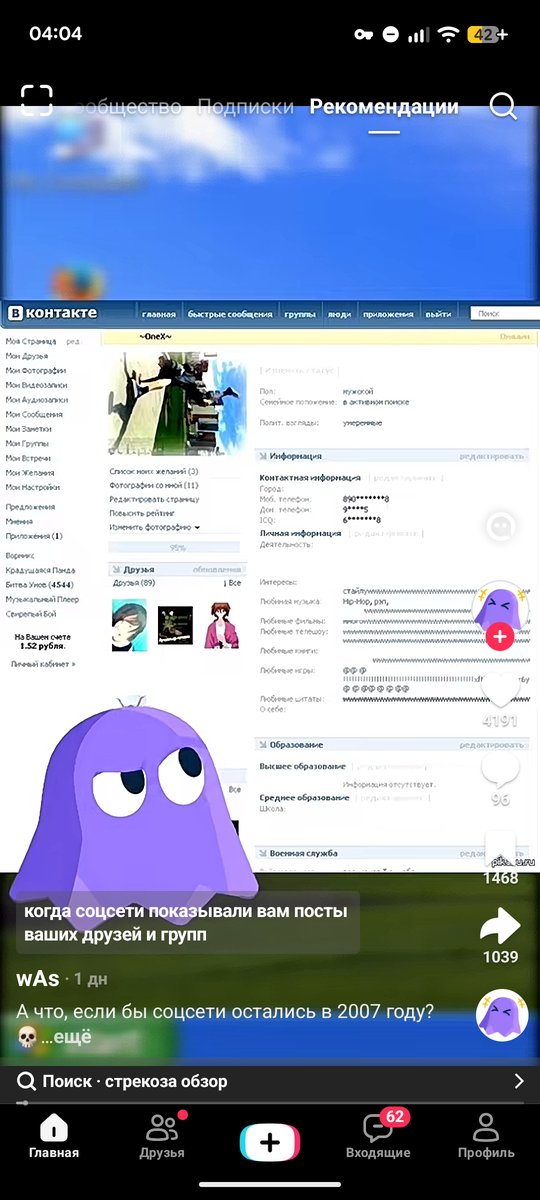Tap the magnifier icon in Поиск bar
This screenshot has width=540, height=1200.
[x=27, y=1081]
